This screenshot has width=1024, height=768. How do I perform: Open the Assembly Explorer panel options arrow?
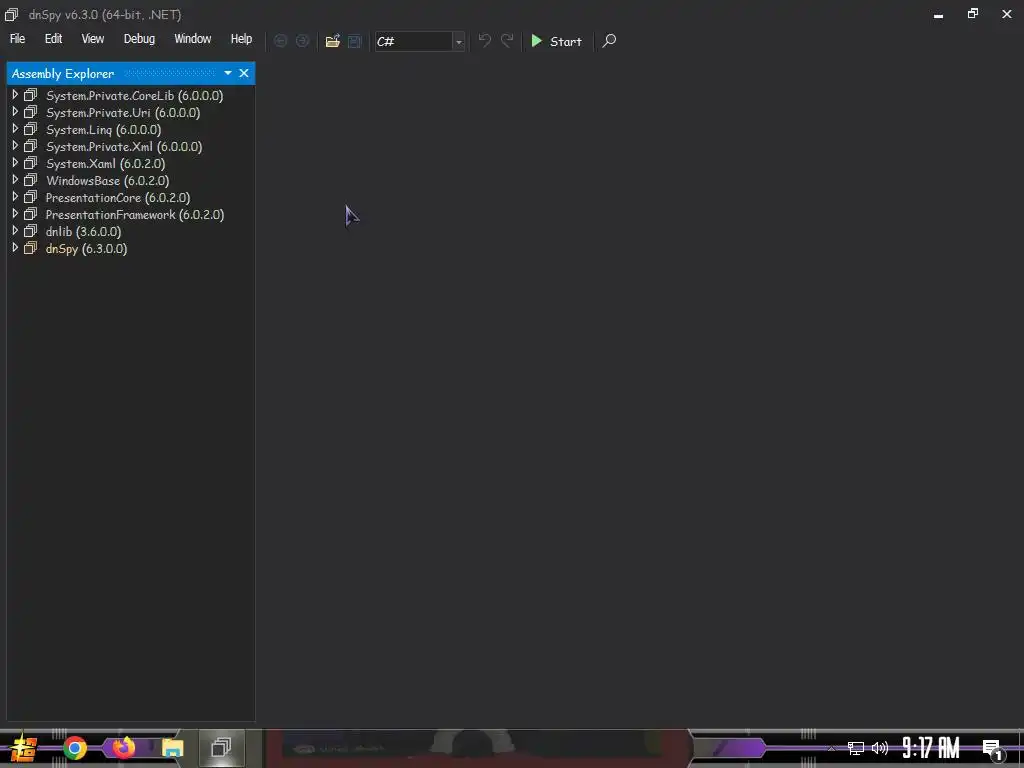228,73
